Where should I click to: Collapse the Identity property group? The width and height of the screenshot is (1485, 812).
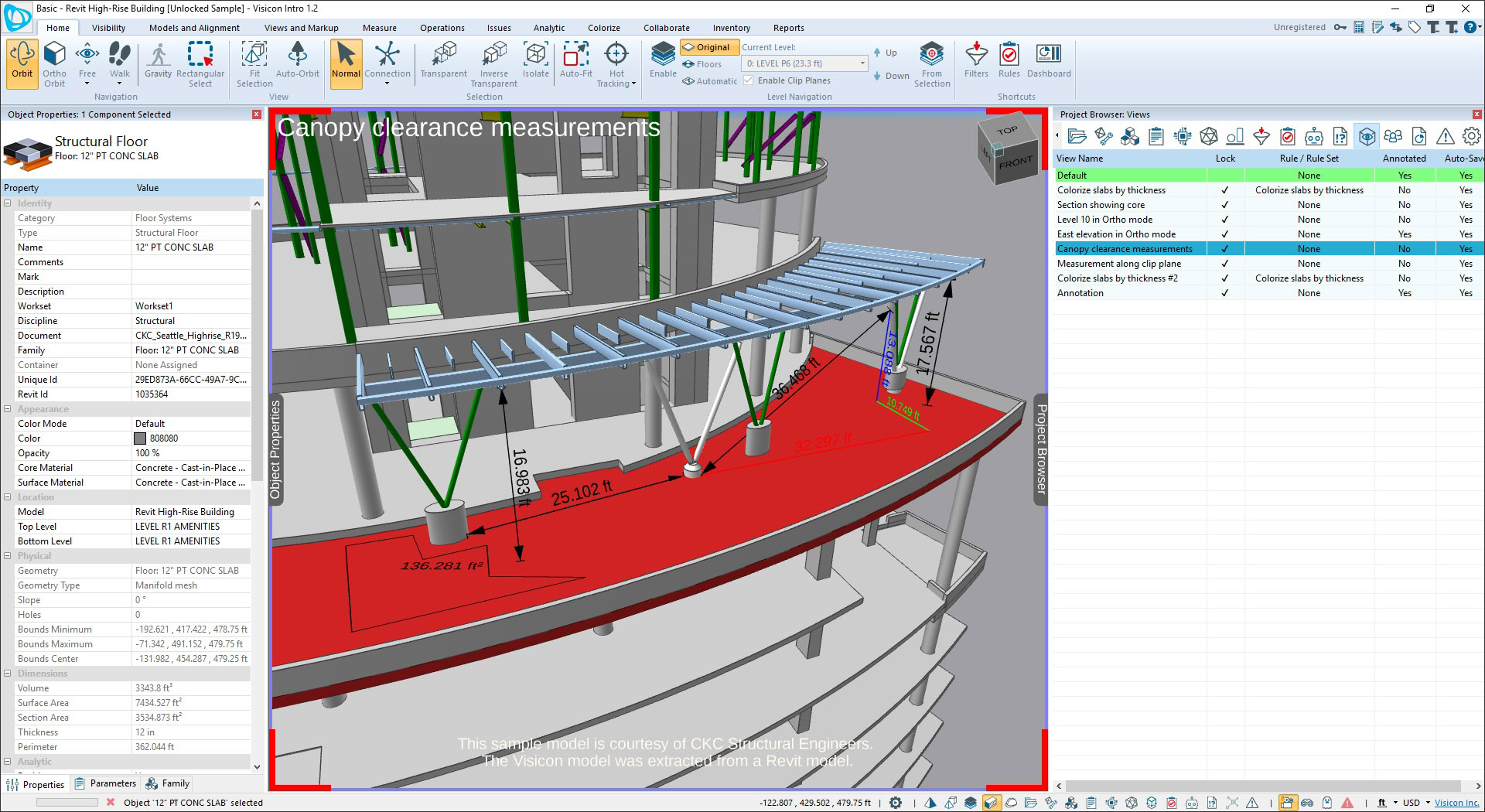pyautogui.click(x=8, y=203)
